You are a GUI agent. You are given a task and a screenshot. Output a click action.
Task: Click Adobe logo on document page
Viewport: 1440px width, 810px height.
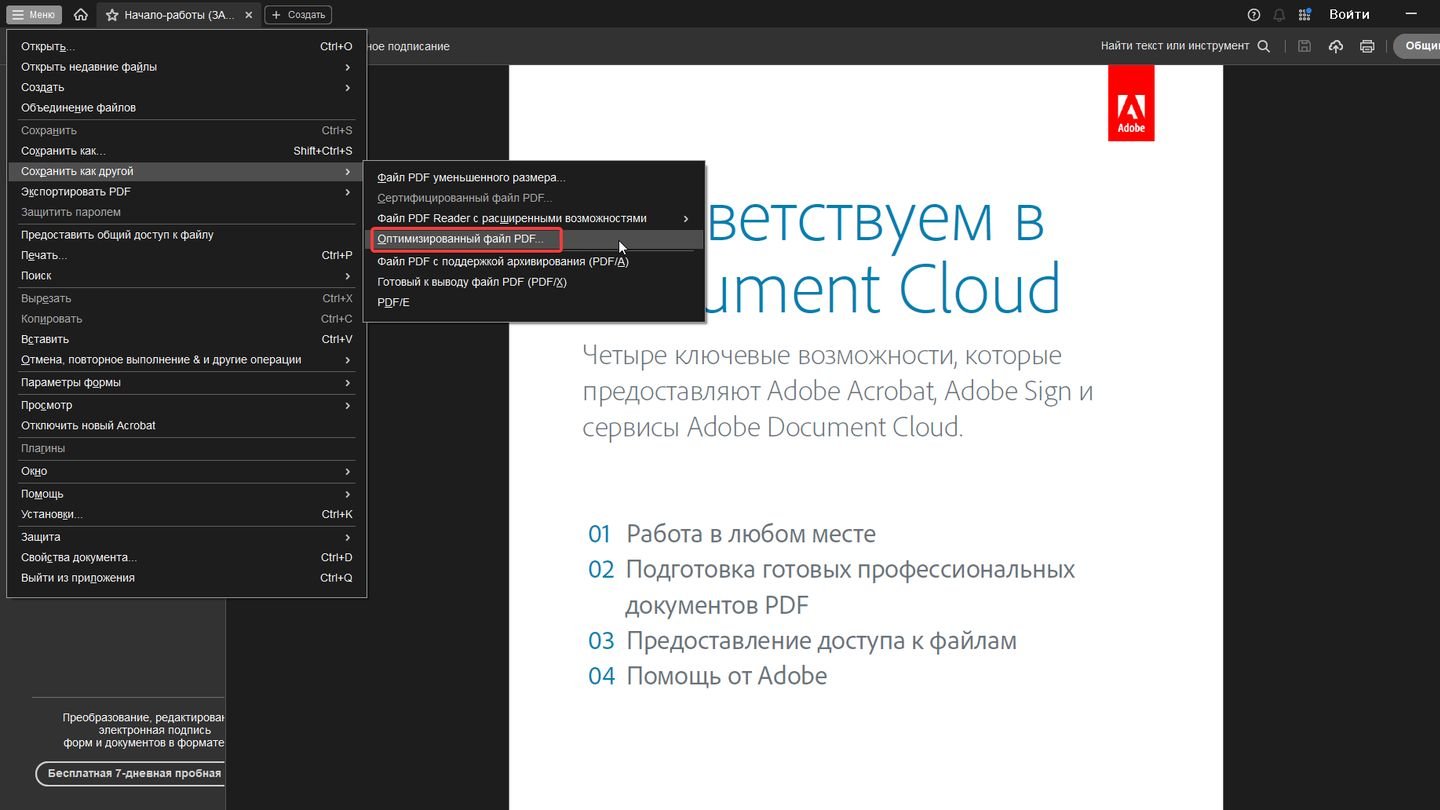tap(1131, 103)
